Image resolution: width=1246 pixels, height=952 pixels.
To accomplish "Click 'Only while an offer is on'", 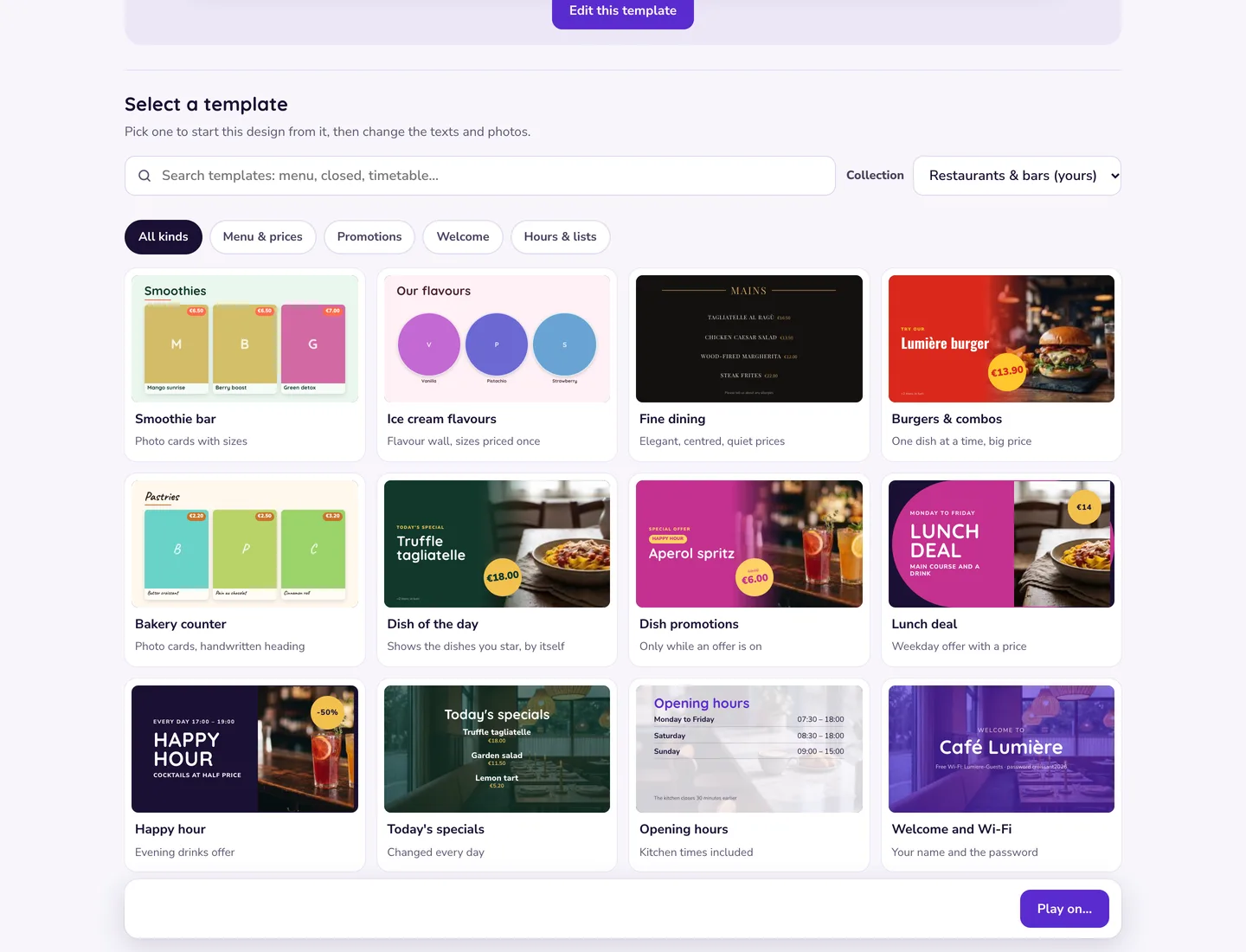I will pyautogui.click(x=701, y=646).
